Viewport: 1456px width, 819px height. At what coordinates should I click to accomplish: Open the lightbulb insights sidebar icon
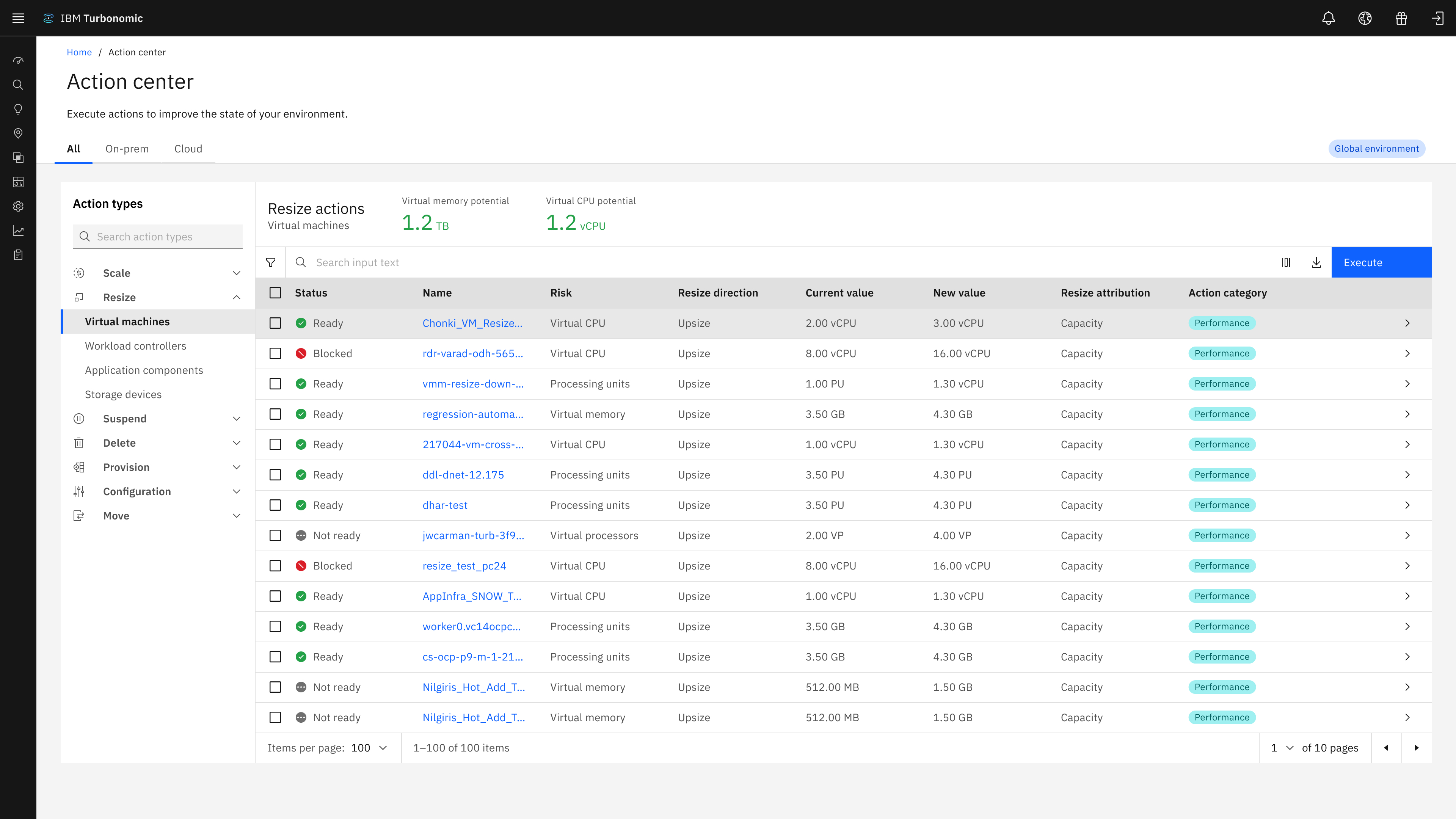pyautogui.click(x=18, y=109)
